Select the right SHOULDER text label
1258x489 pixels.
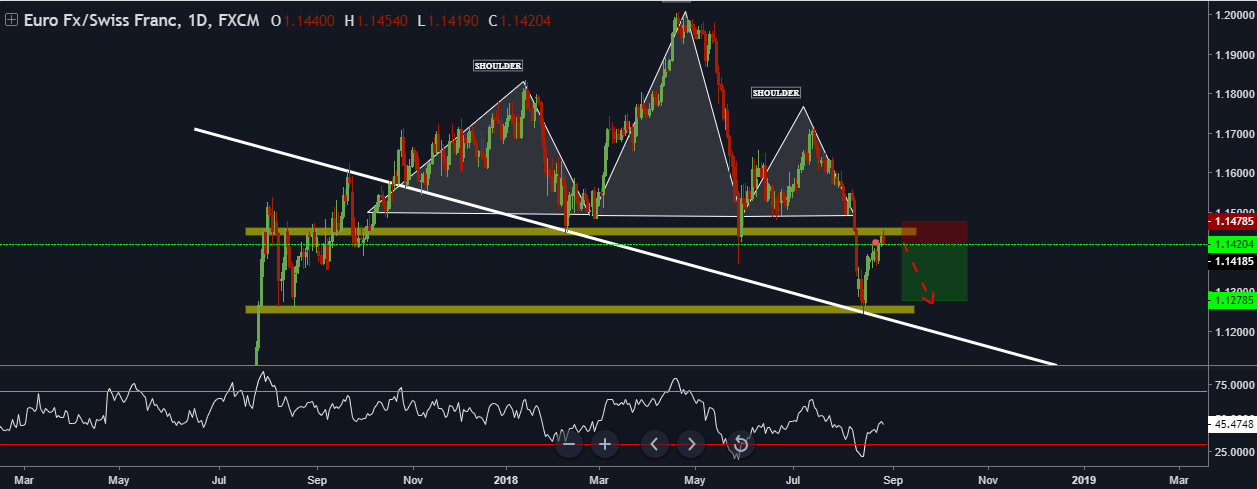(776, 92)
